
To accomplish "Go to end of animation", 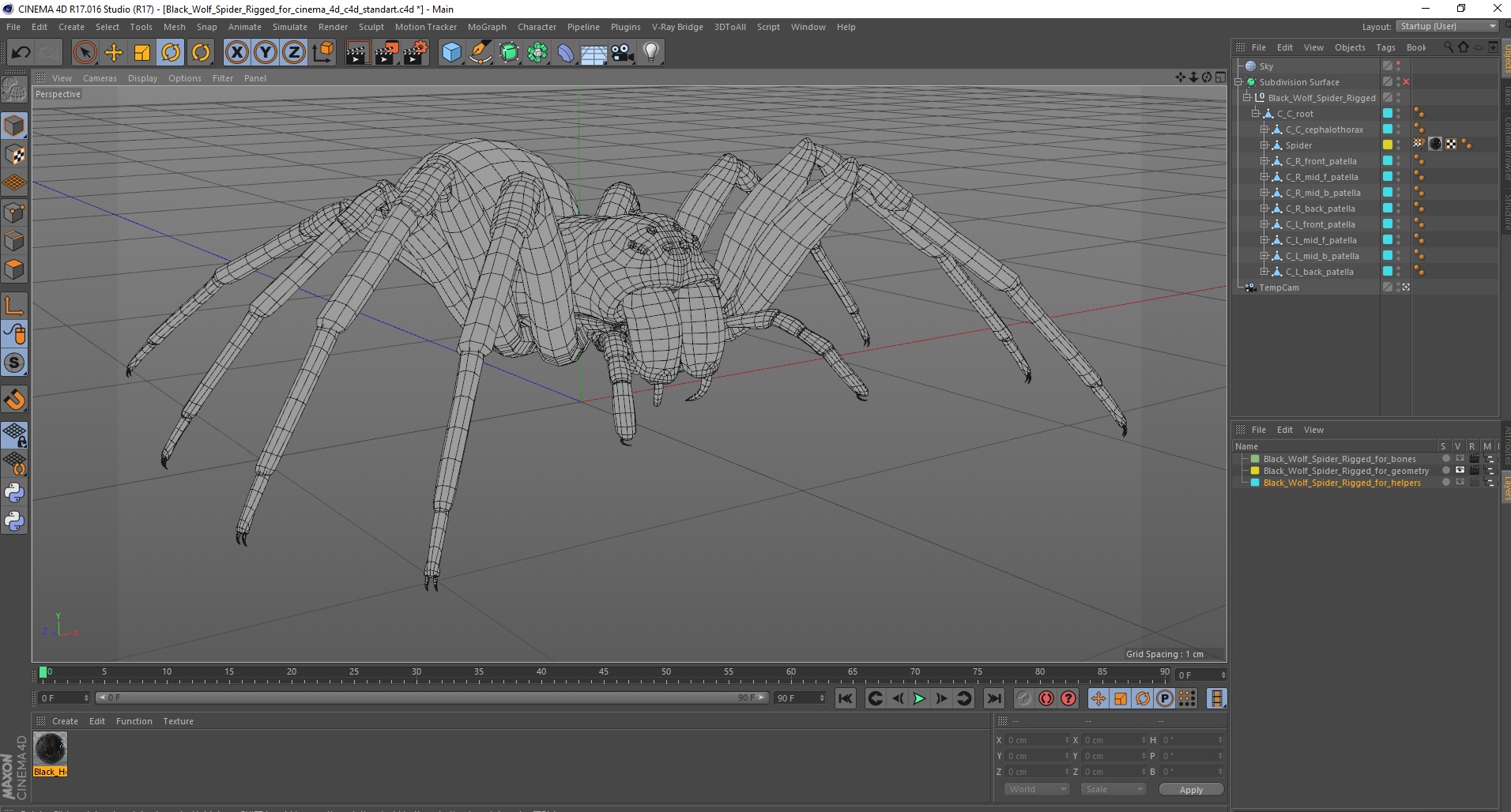I will [993, 698].
